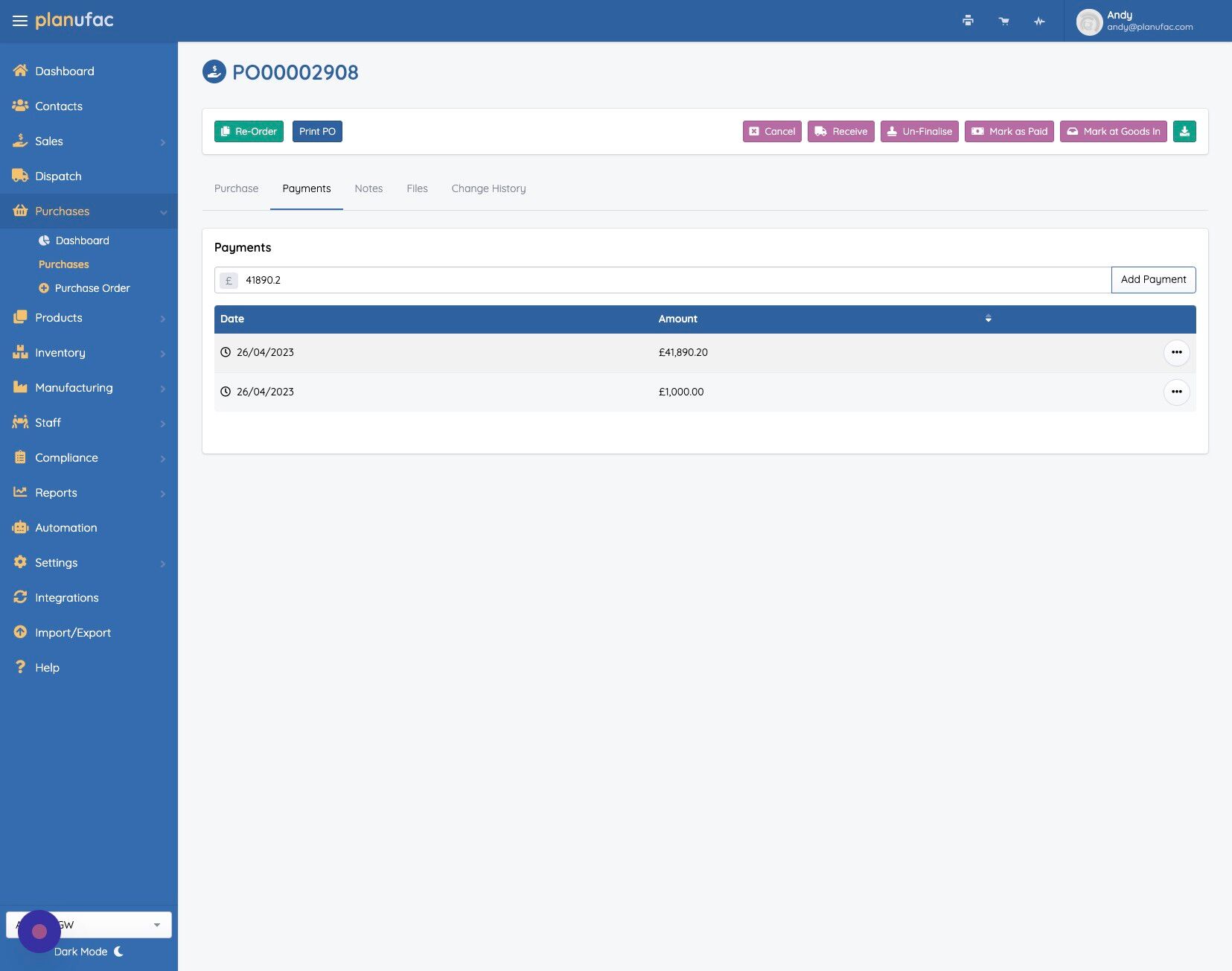Open options for the £41,890.20 payment
The image size is (1232, 971).
point(1176,352)
